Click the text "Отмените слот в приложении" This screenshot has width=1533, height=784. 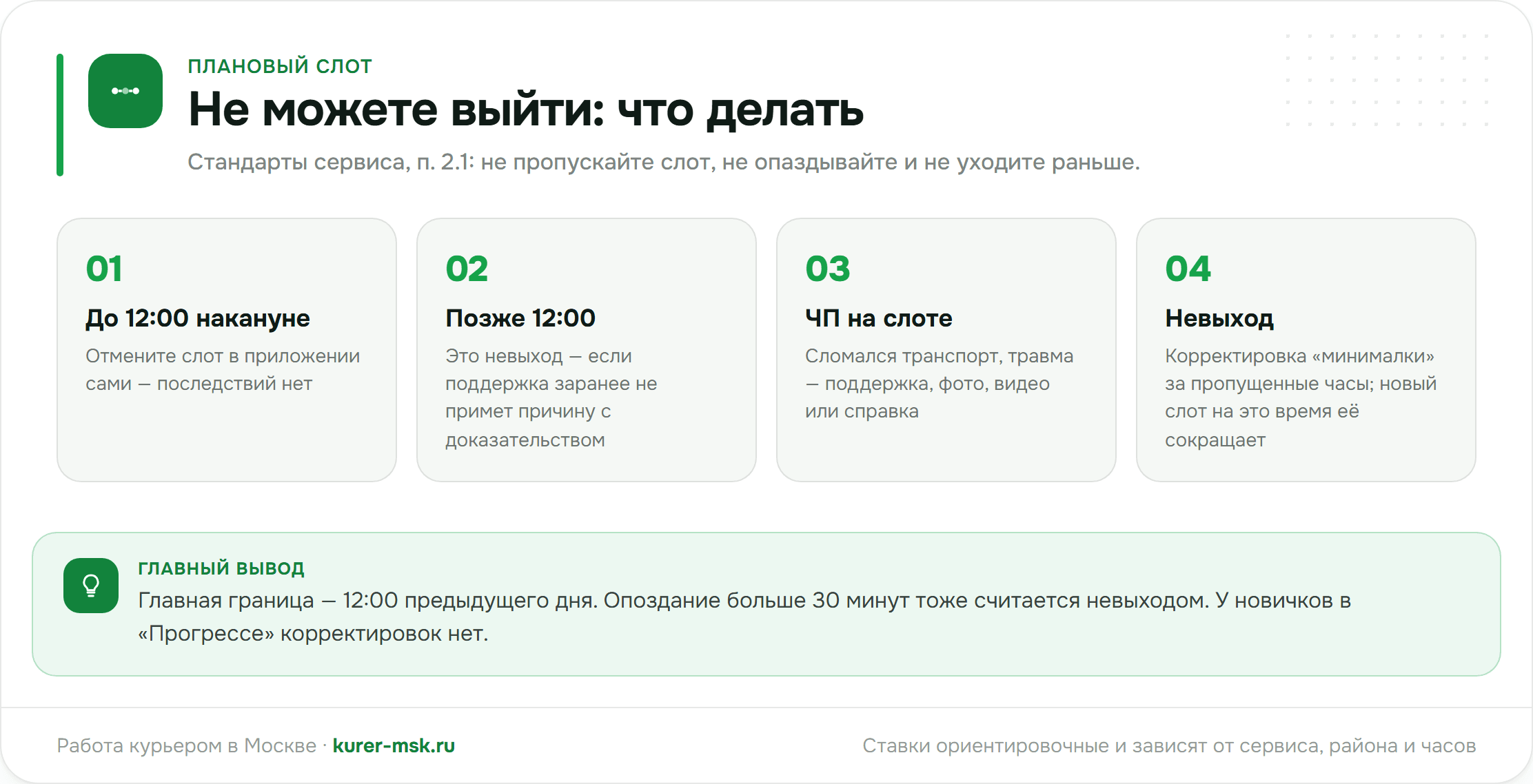coord(223,356)
